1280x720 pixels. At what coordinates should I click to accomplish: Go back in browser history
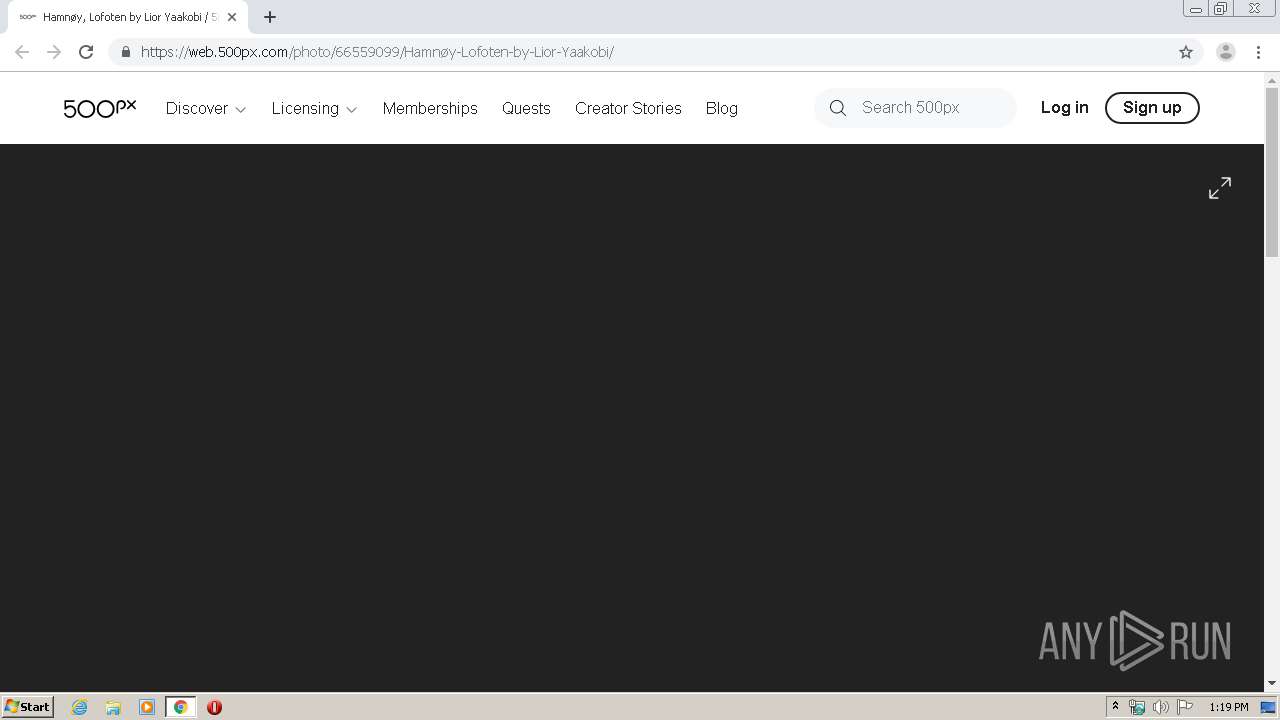coord(22,52)
